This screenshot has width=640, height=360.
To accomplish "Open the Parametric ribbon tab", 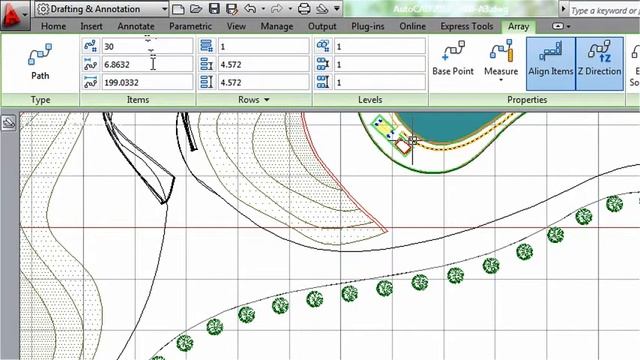I will tap(190, 26).
